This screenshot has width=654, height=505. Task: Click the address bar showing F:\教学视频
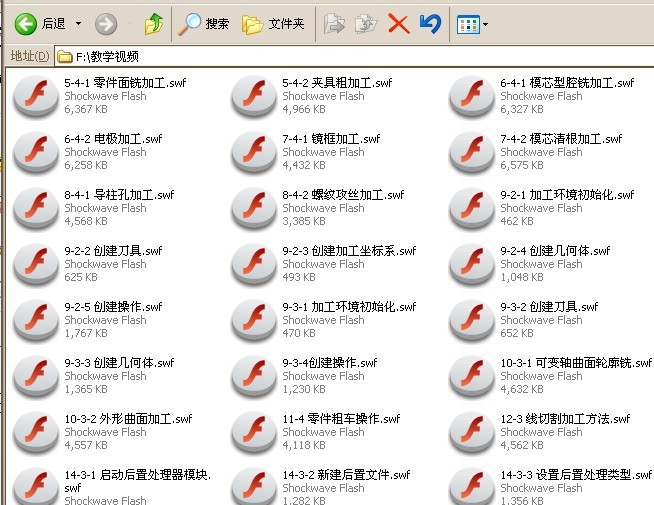355,56
